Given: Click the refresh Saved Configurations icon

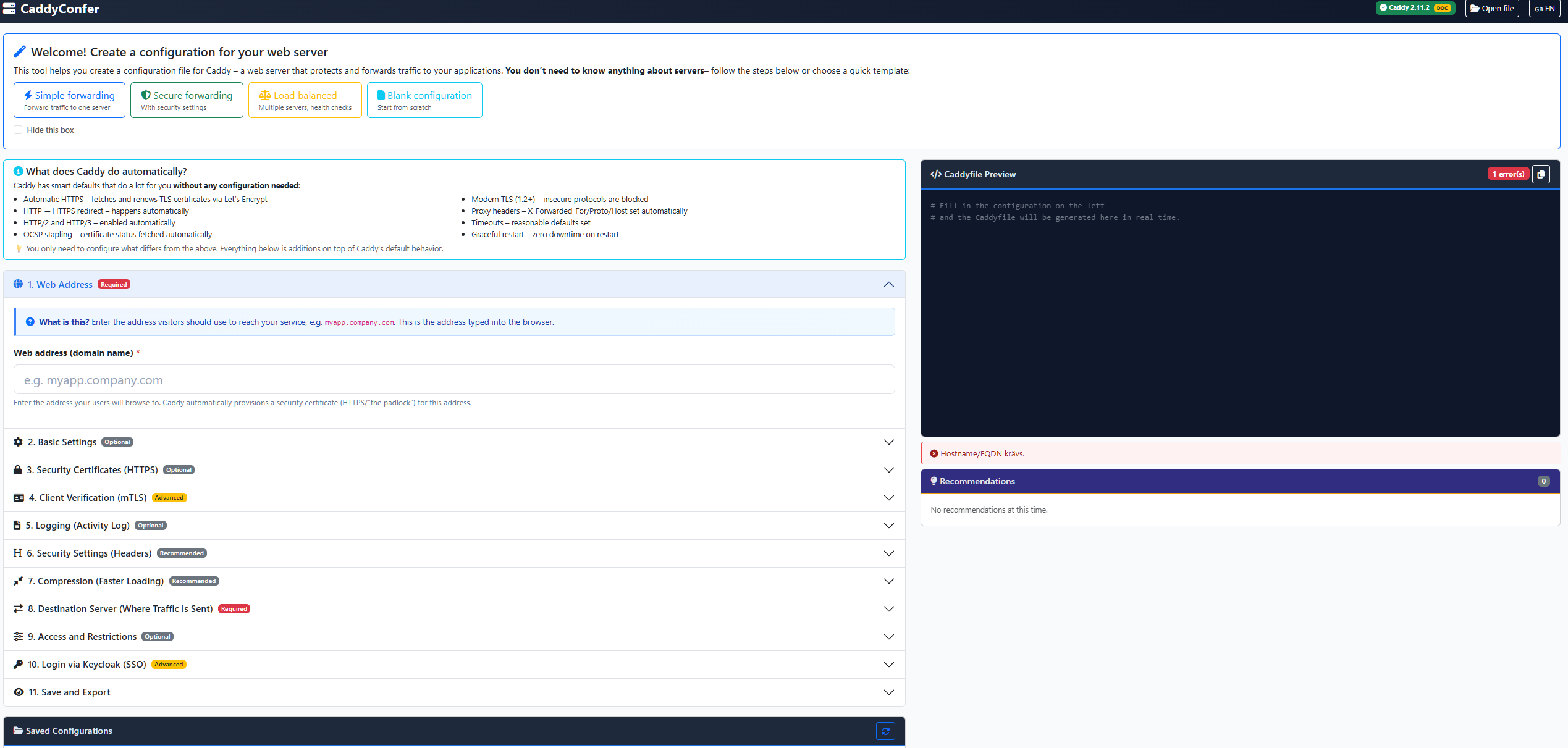Looking at the screenshot, I should click(x=885, y=731).
